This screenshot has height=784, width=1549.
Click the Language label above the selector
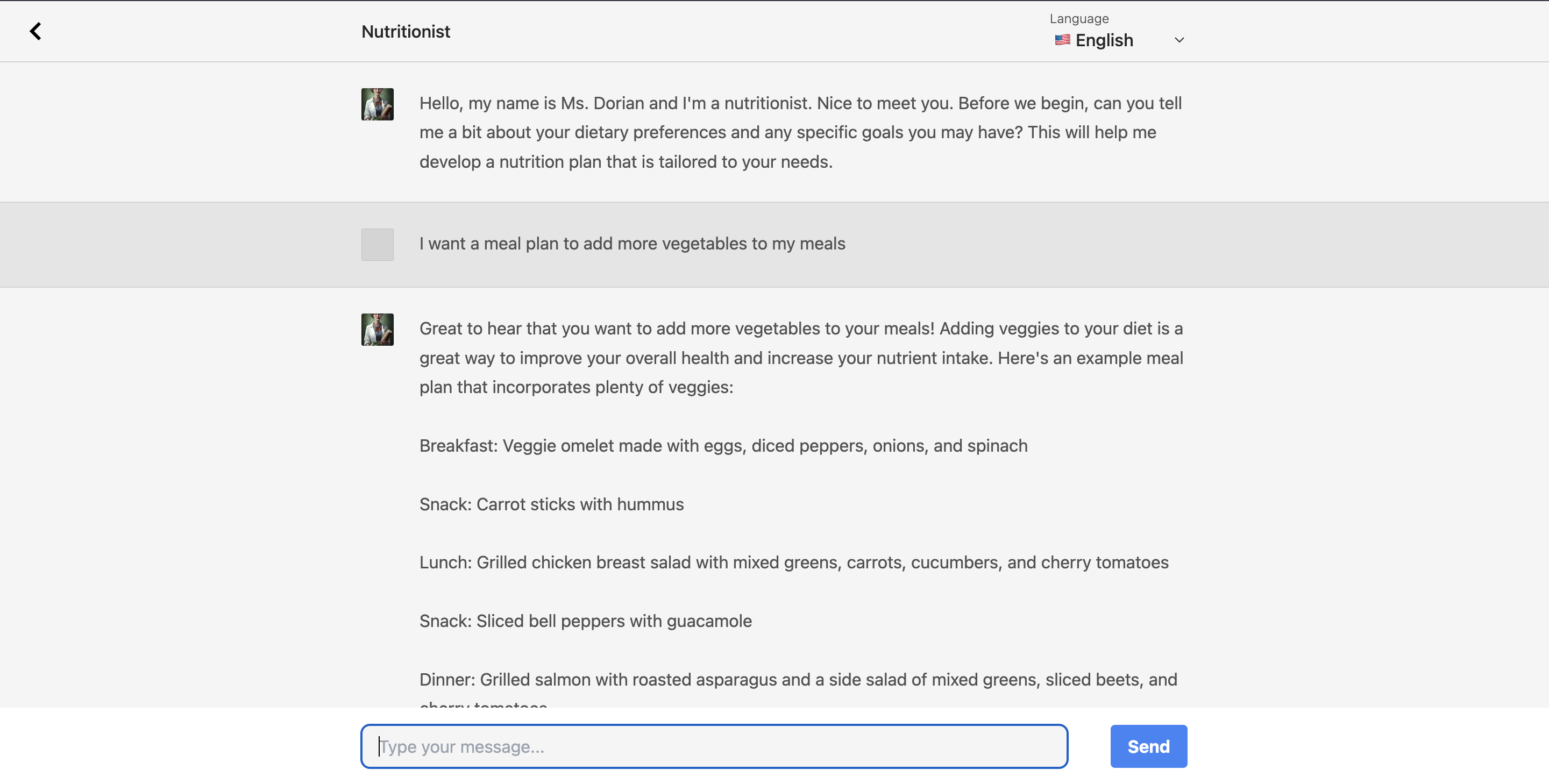tap(1079, 19)
